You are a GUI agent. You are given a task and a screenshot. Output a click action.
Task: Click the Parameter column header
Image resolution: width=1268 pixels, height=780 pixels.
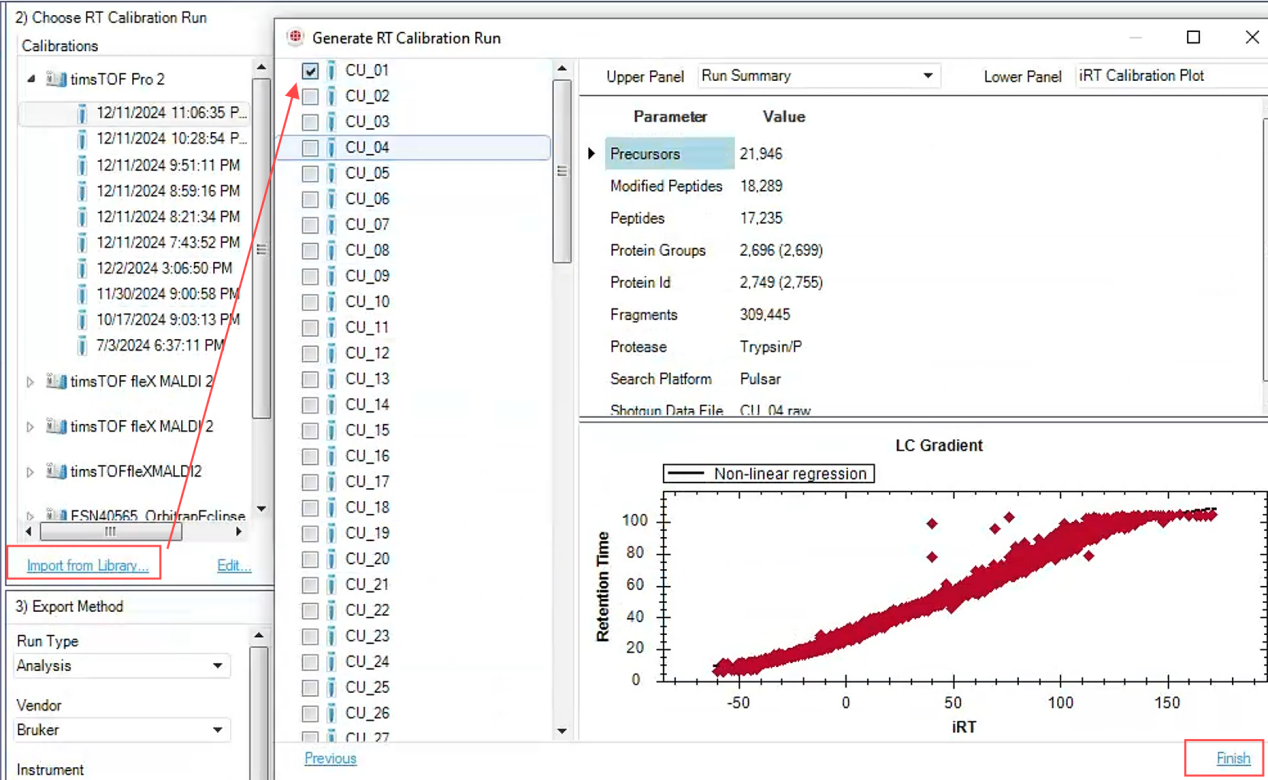670,117
